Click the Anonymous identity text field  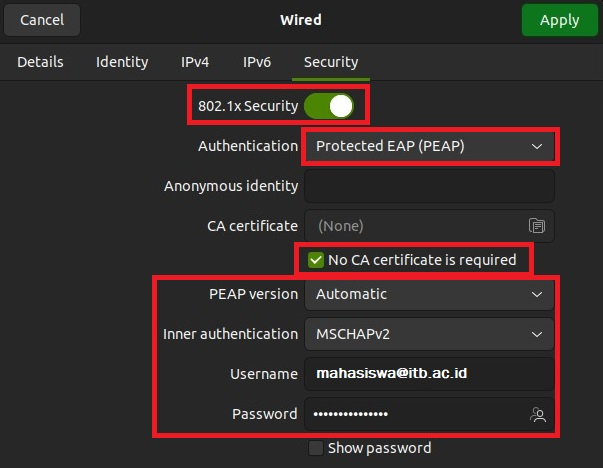[x=428, y=186]
